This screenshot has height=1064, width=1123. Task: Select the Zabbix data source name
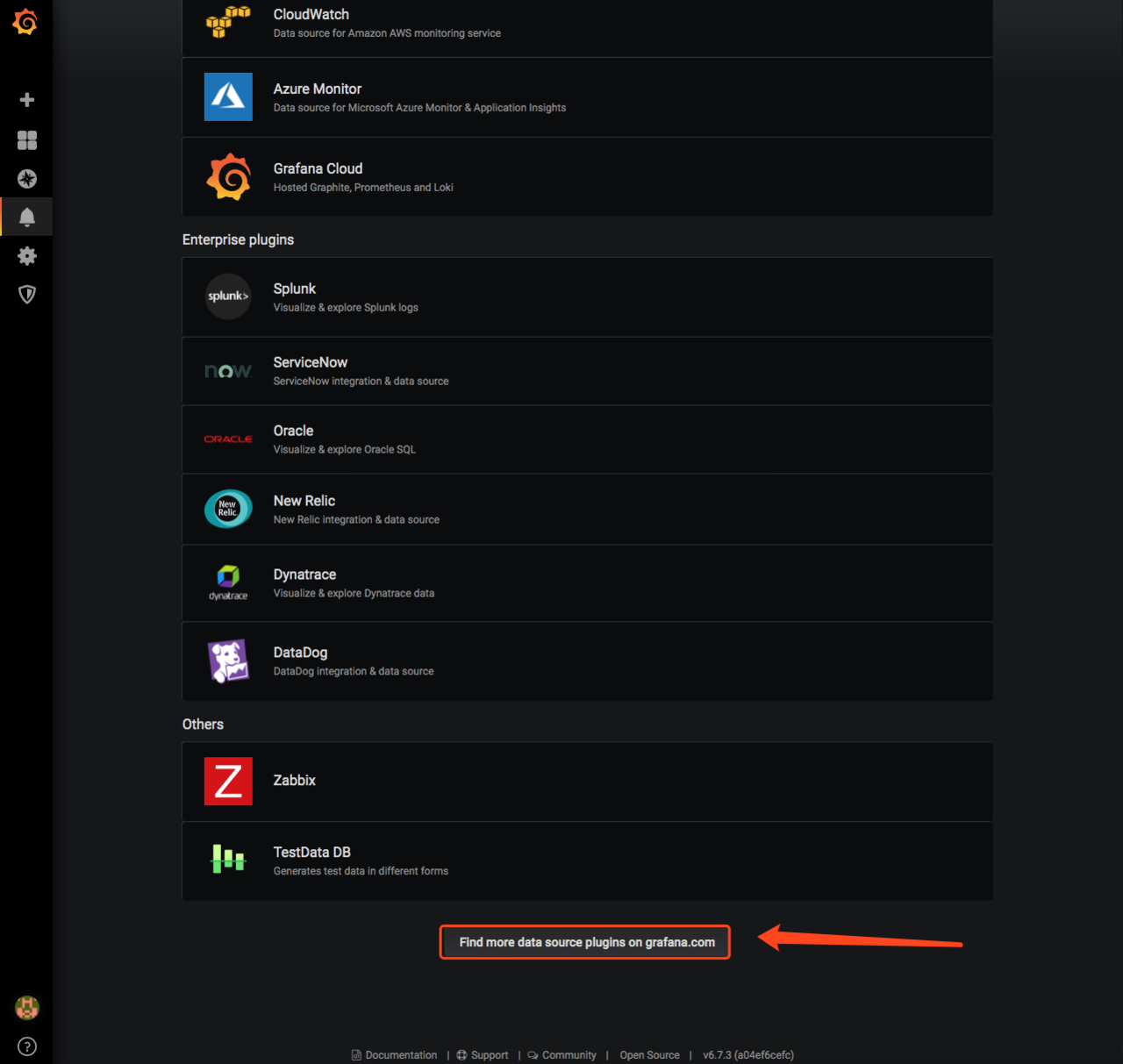click(x=295, y=780)
